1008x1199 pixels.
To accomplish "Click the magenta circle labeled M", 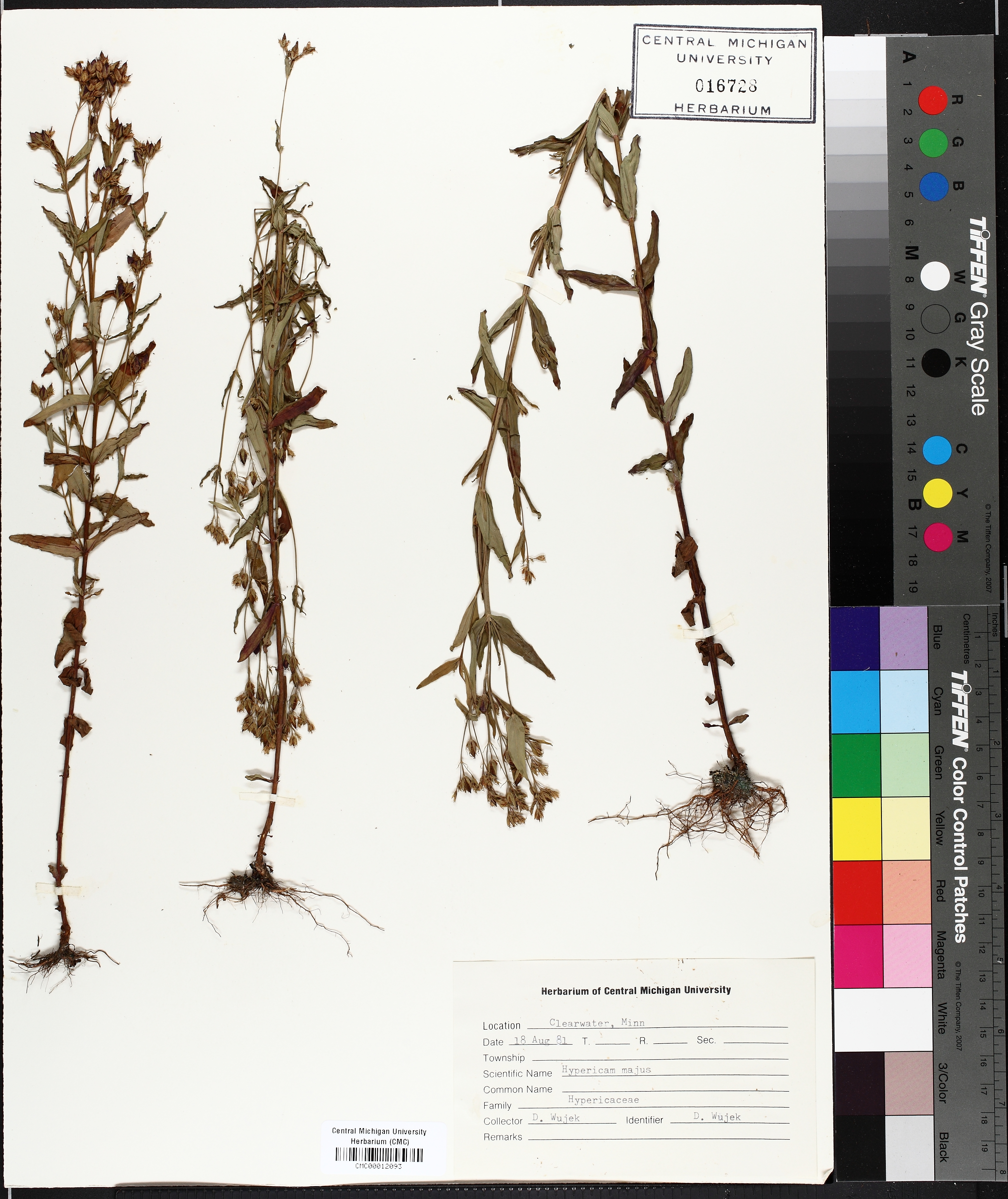I will [938, 537].
